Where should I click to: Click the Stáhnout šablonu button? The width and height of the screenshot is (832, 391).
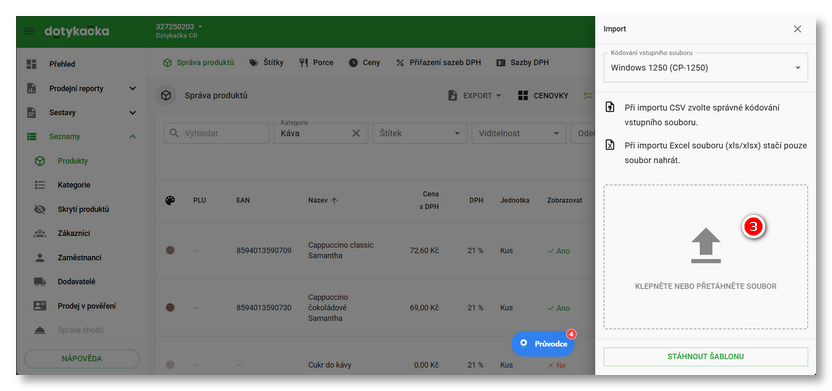705,357
